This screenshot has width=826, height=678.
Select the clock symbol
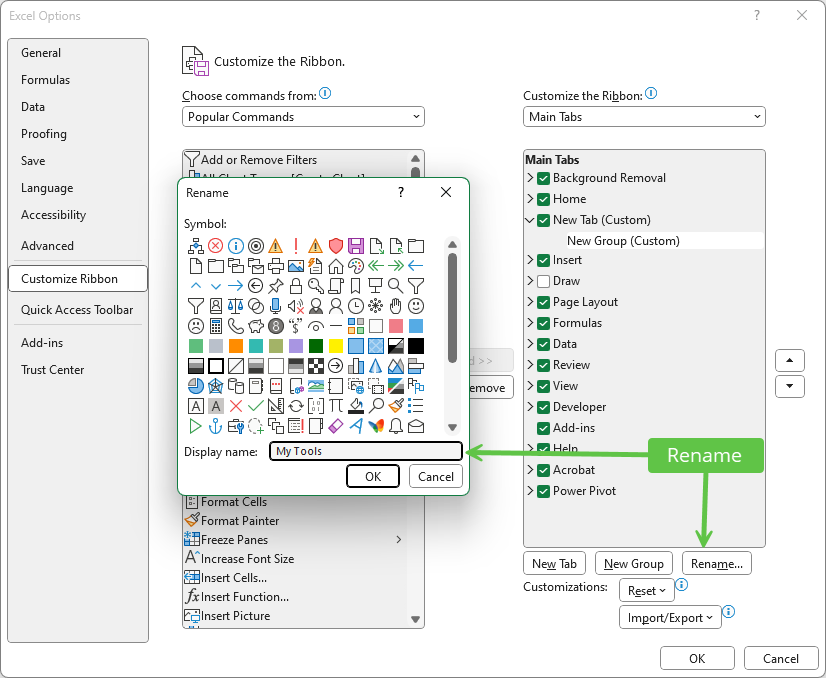tap(356, 306)
